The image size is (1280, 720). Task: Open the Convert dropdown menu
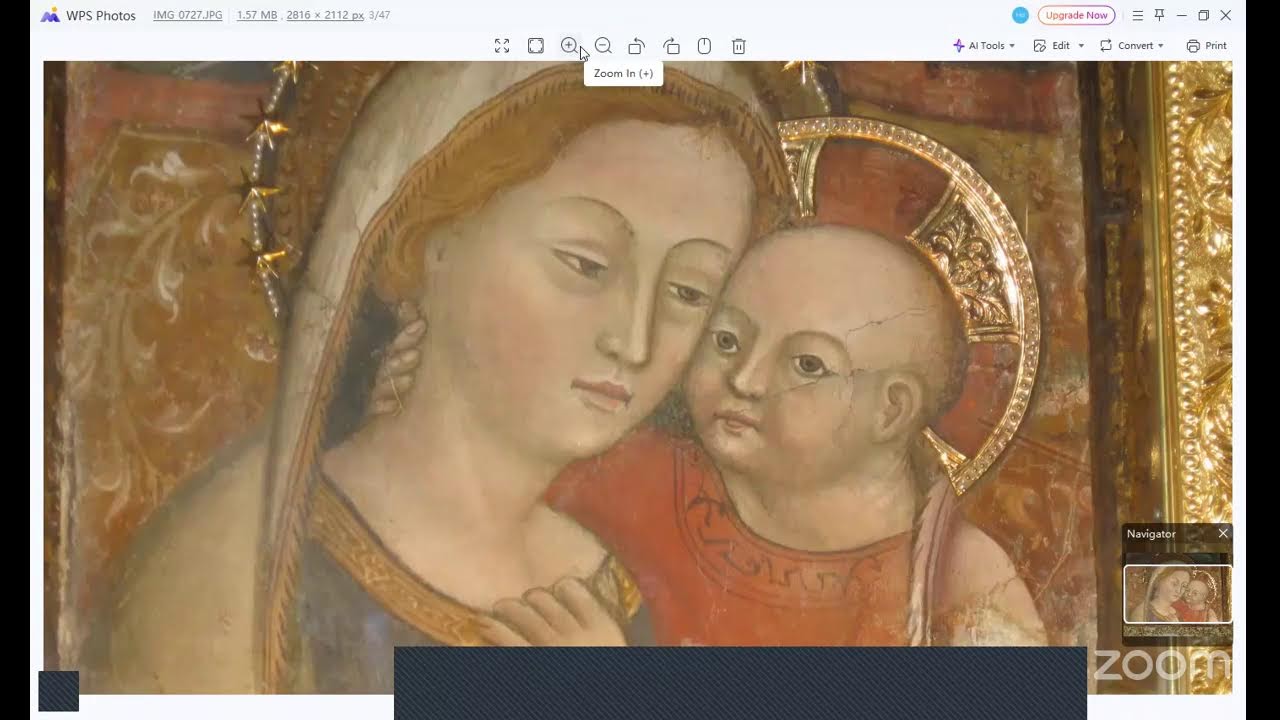point(1132,46)
